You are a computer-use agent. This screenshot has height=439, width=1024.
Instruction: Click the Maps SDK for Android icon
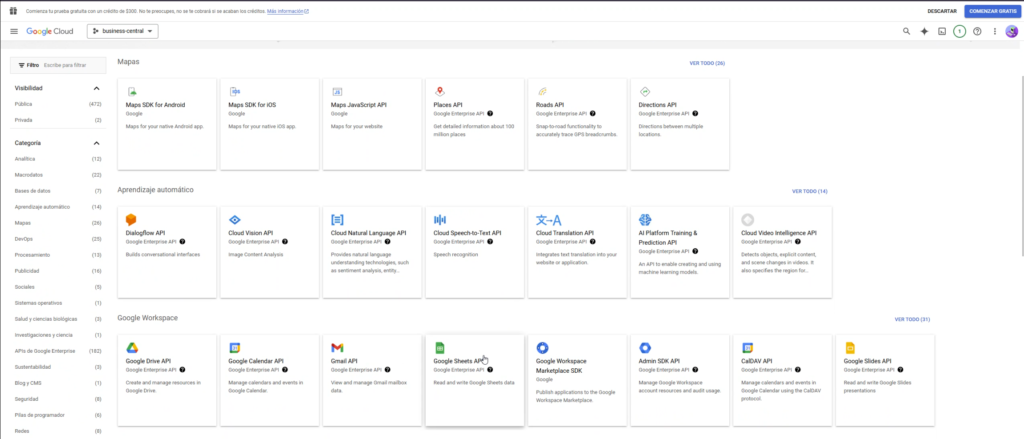131,91
